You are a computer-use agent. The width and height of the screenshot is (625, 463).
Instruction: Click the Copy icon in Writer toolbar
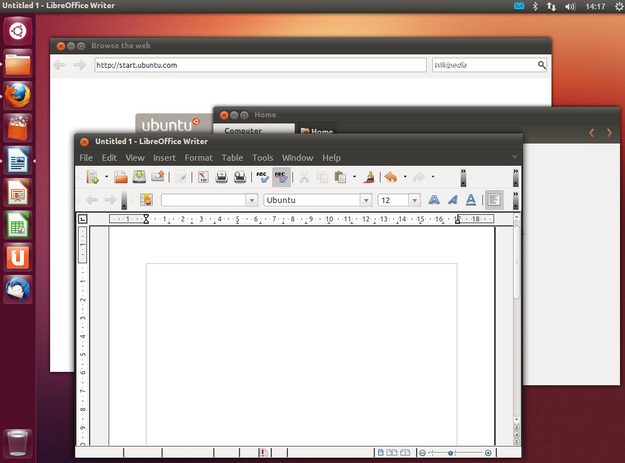pos(322,177)
